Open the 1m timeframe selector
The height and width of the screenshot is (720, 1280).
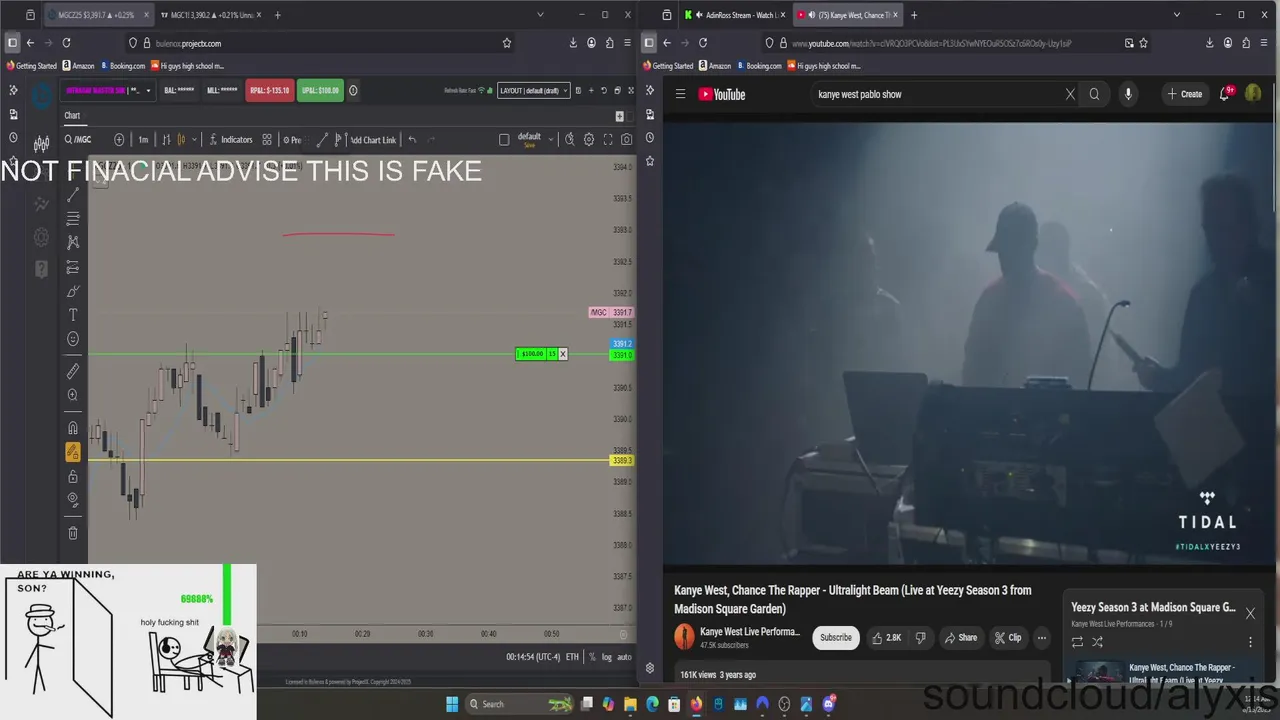click(143, 140)
